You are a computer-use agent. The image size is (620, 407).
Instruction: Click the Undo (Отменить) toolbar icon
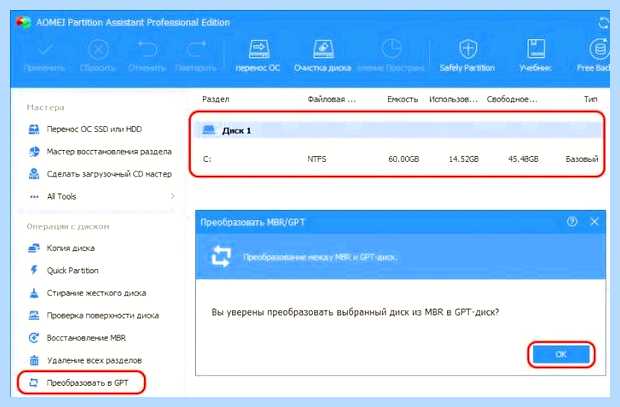point(147,50)
